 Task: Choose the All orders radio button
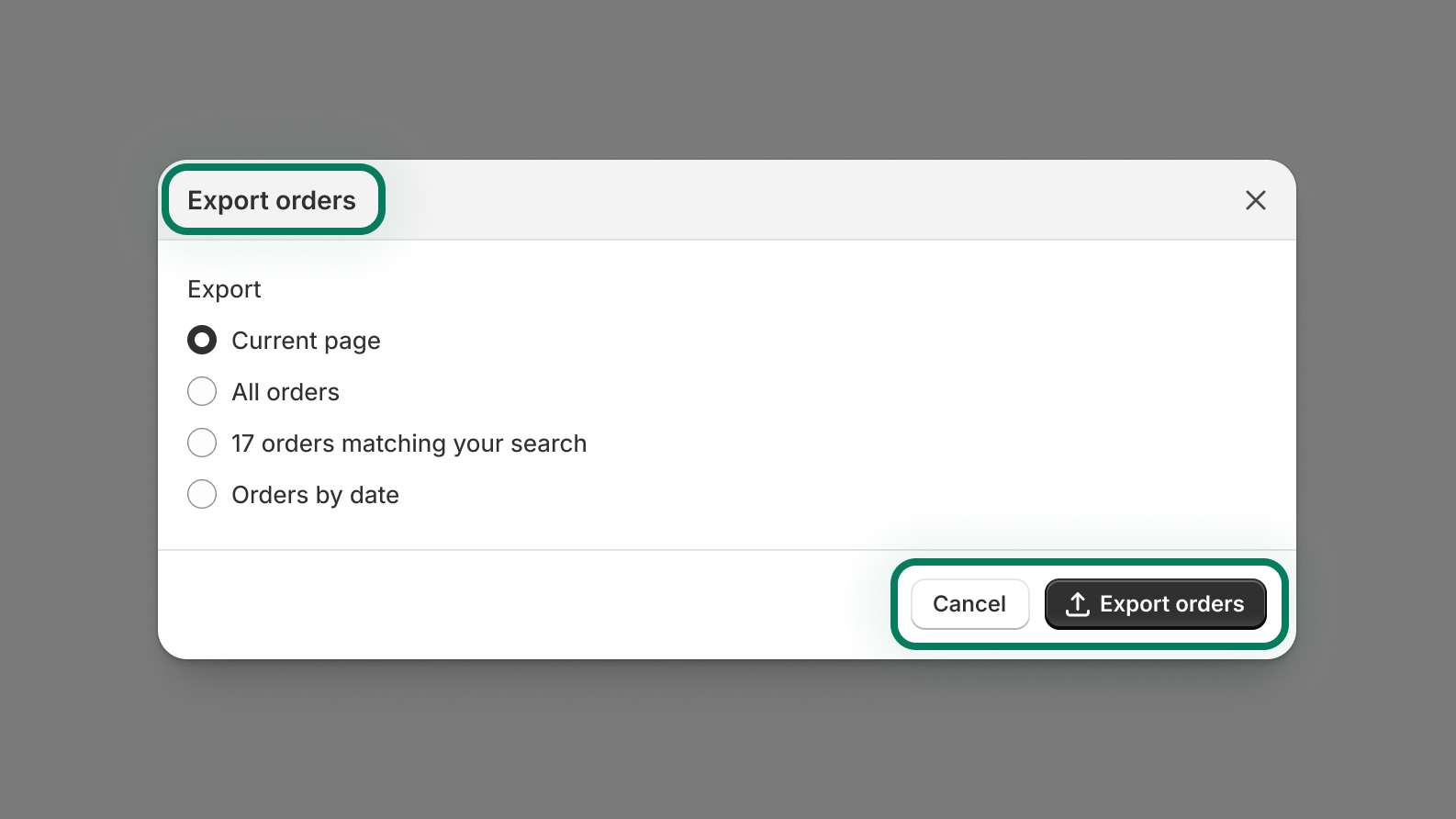pyautogui.click(x=202, y=392)
